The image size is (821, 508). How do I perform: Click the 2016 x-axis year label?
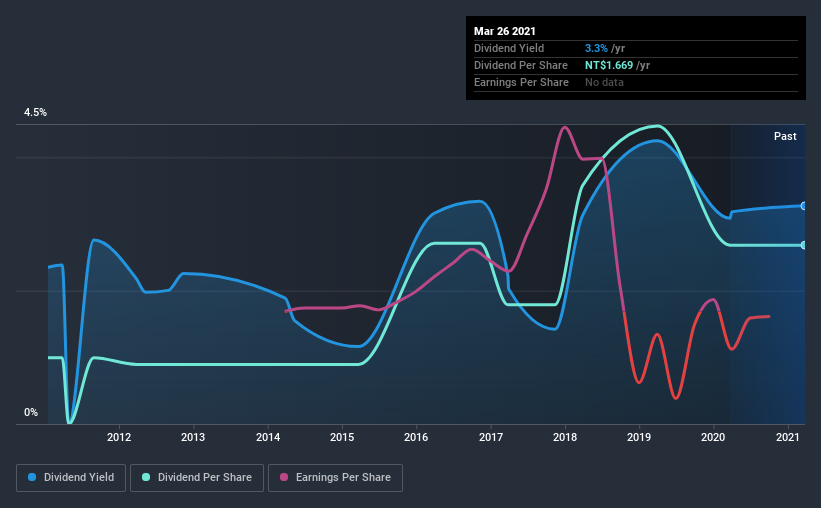click(416, 437)
